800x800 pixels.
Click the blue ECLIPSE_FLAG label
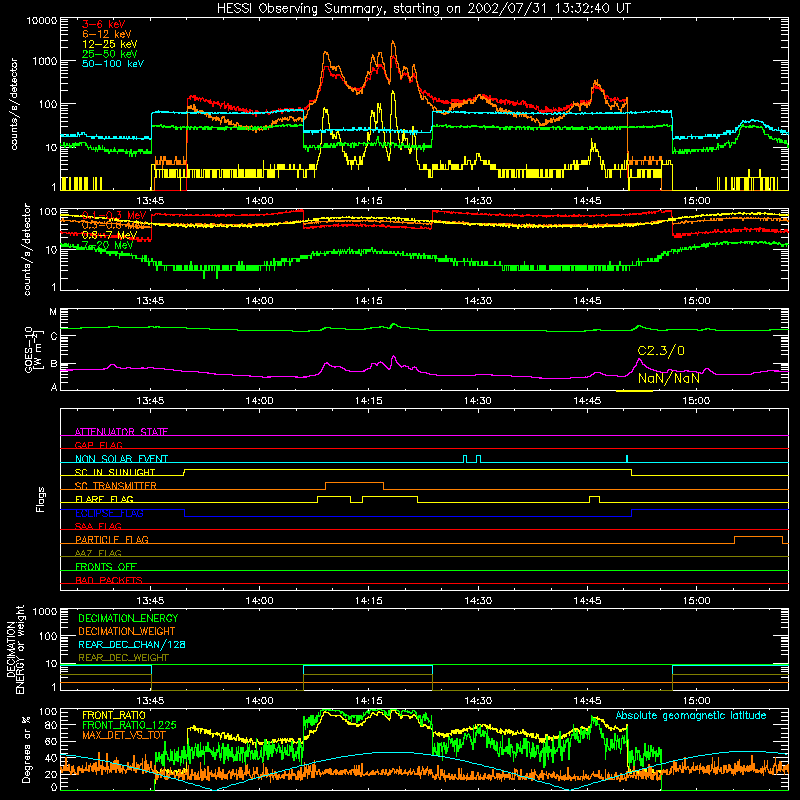click(109, 513)
